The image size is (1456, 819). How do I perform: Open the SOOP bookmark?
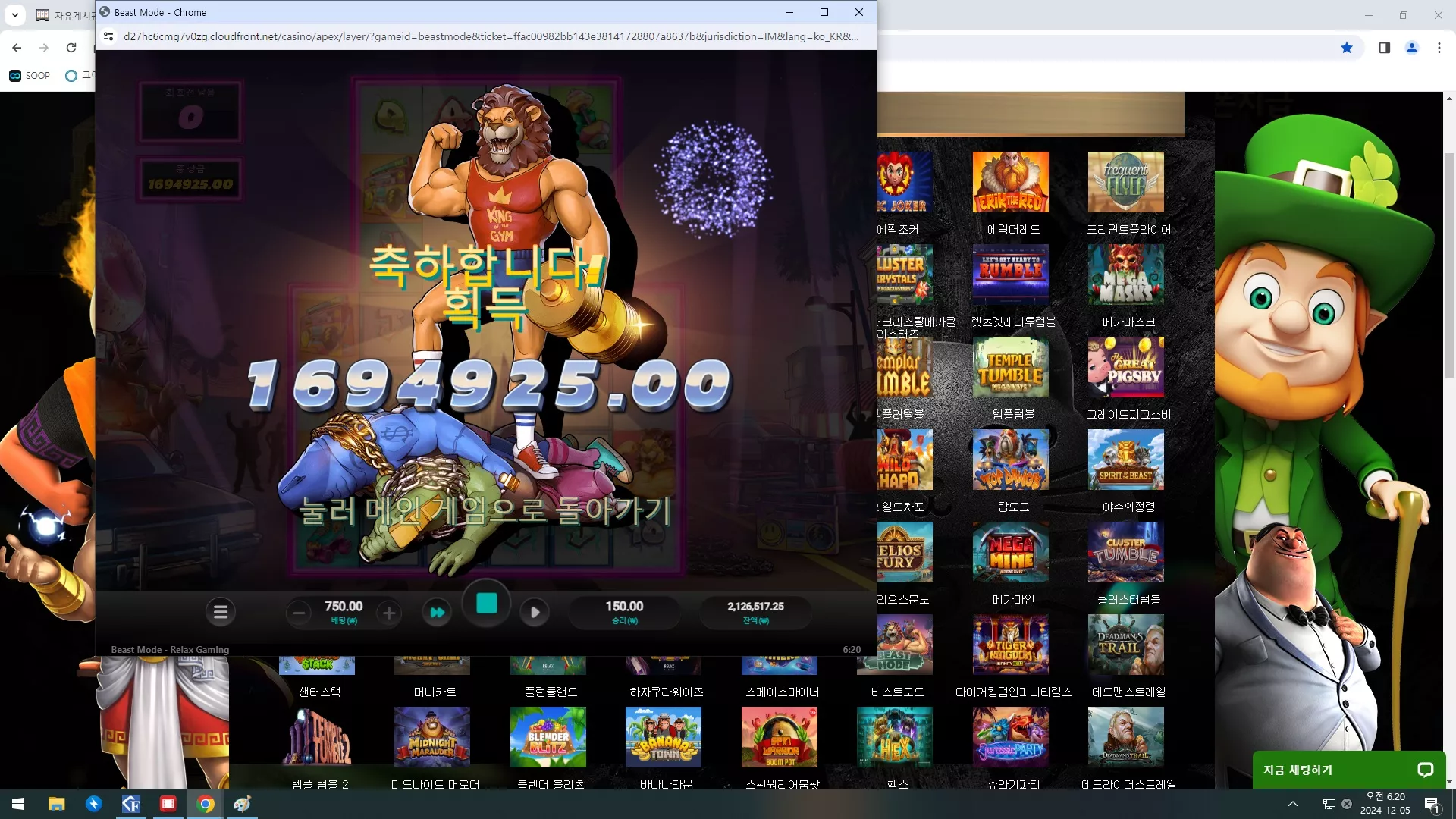coord(30,76)
